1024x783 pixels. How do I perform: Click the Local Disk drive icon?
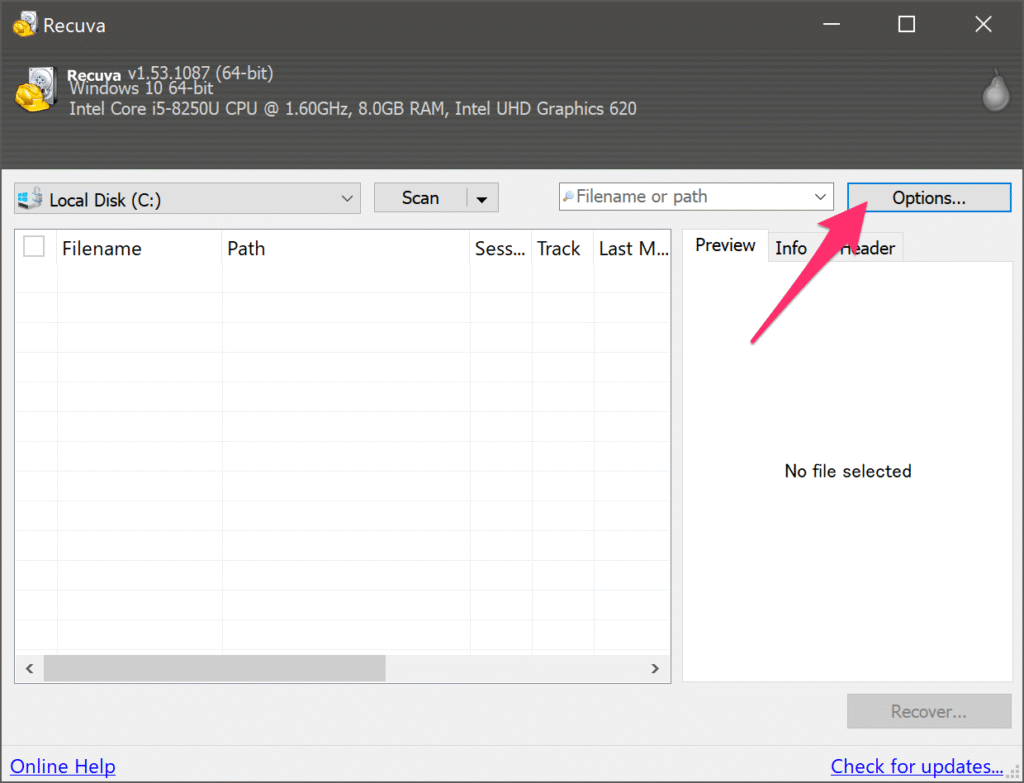tap(30, 199)
